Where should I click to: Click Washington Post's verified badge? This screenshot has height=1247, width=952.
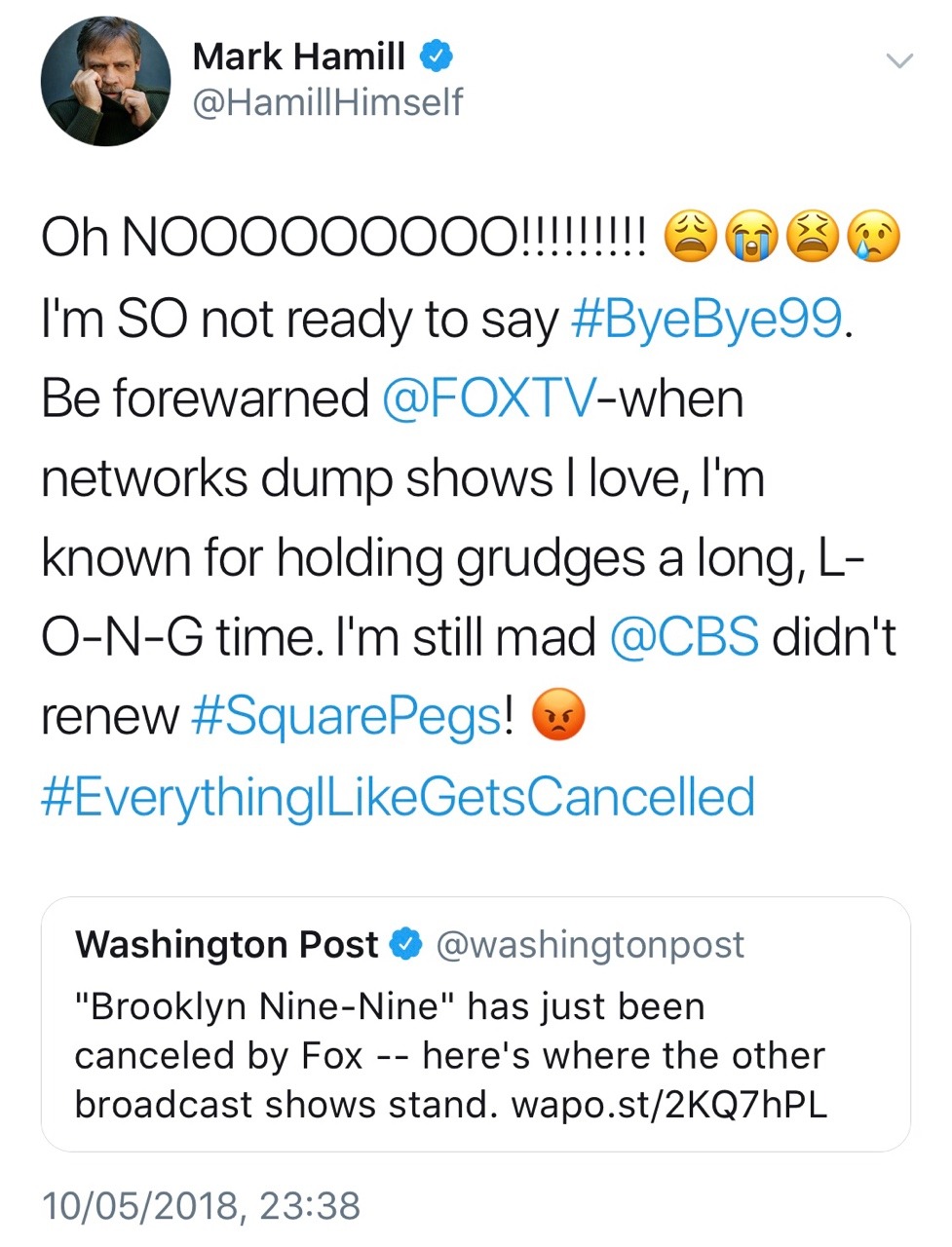point(405,944)
